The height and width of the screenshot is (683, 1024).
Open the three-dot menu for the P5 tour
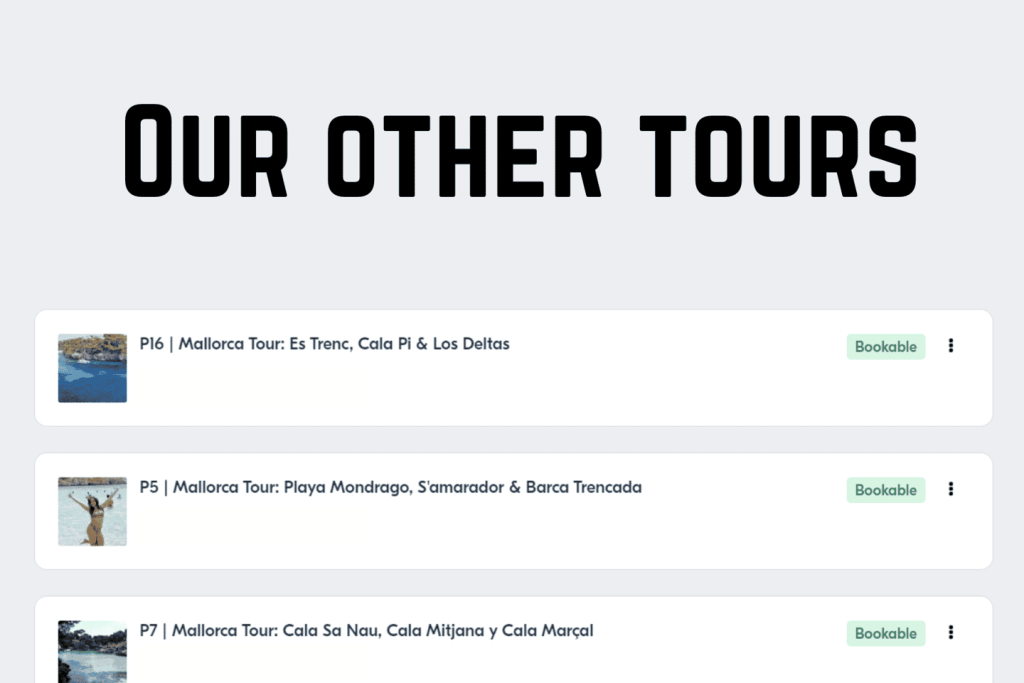[x=951, y=489]
